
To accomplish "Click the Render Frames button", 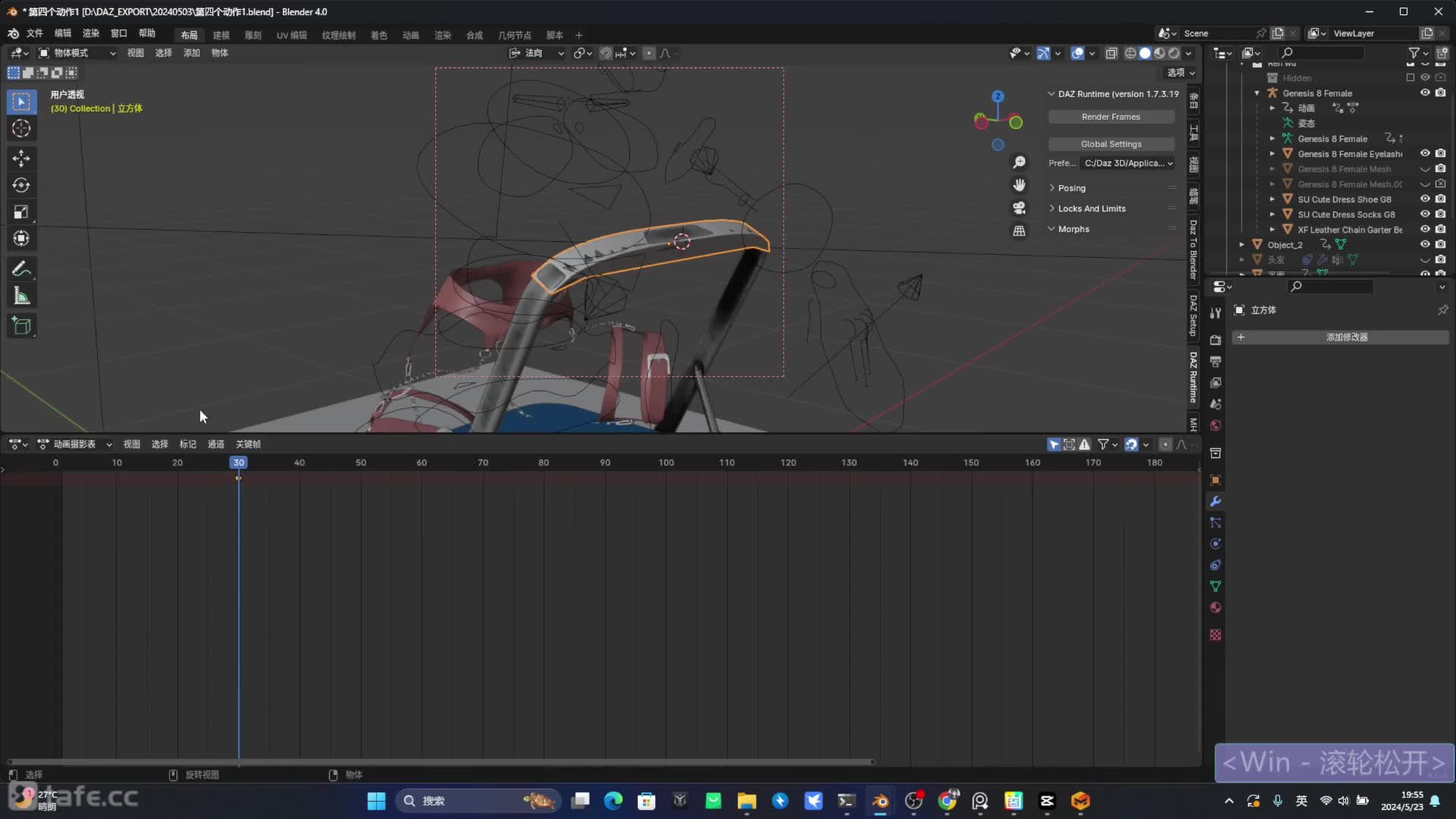I will (1111, 117).
